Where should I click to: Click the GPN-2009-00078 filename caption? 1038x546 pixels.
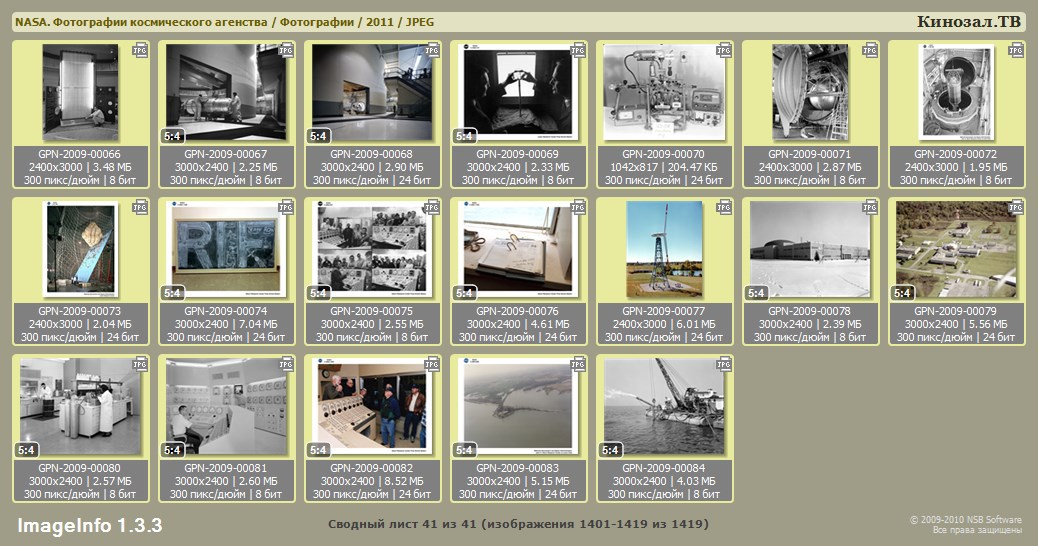point(809,311)
